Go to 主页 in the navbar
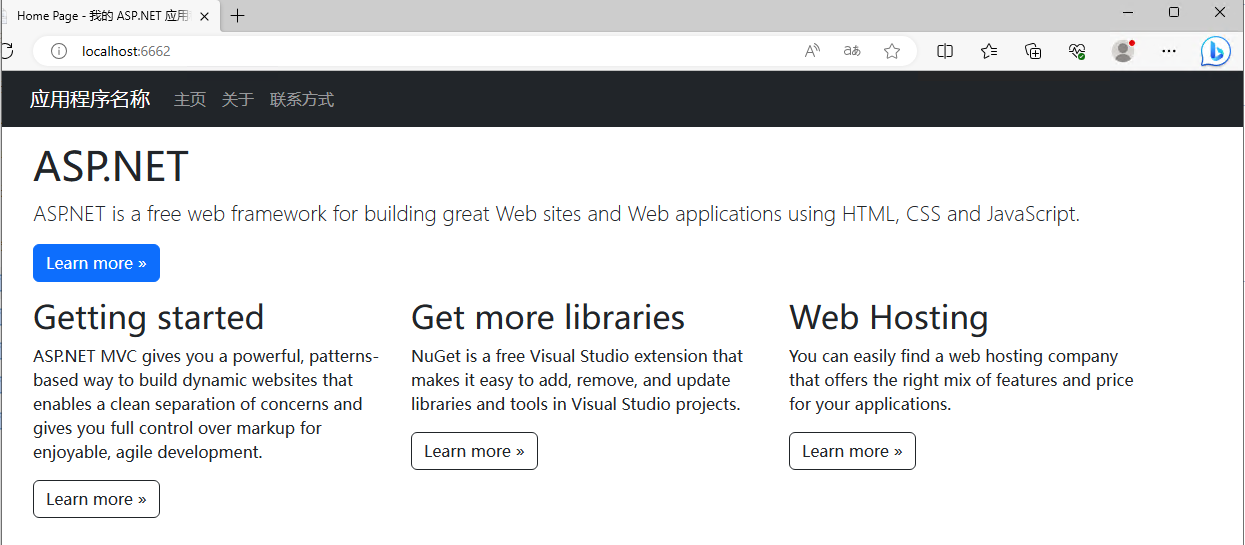Viewport: 1245px width, 545px height. point(190,99)
